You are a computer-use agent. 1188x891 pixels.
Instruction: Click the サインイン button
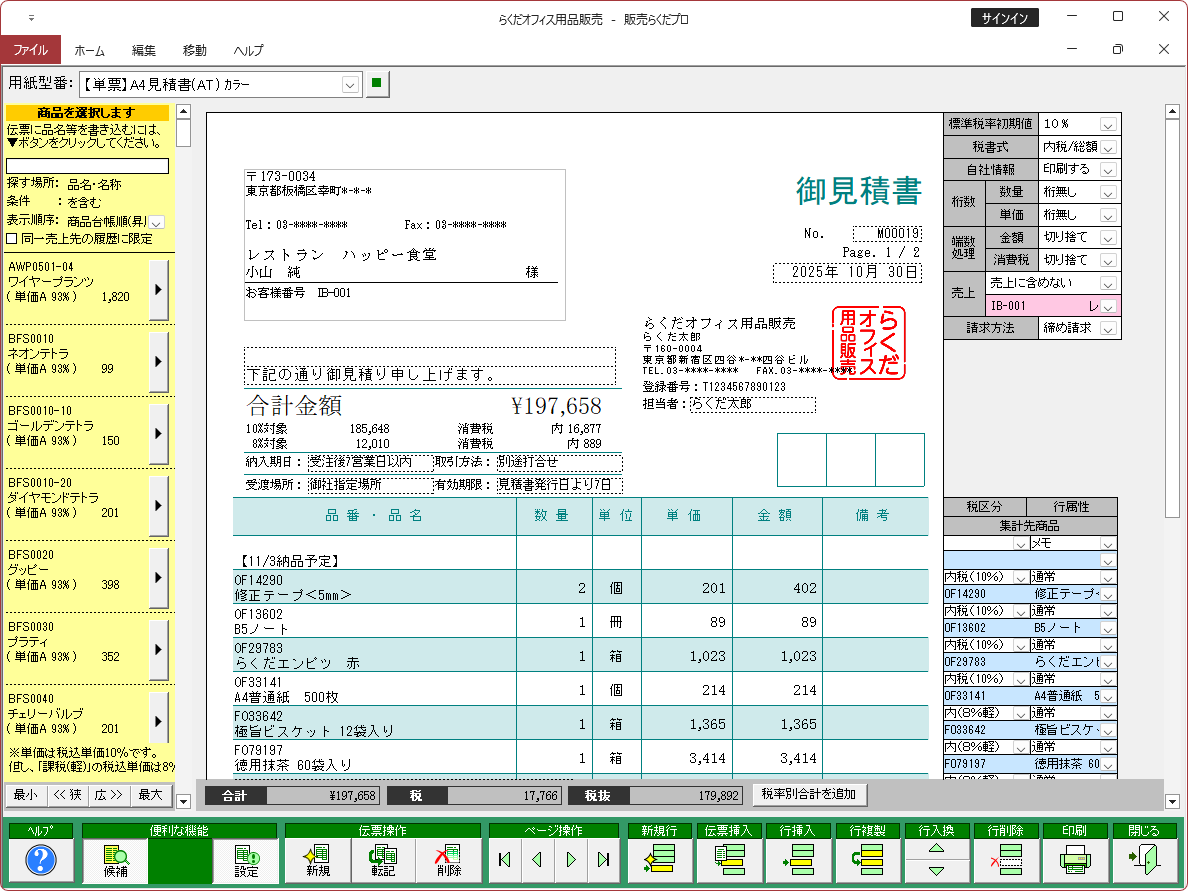(x=1005, y=18)
